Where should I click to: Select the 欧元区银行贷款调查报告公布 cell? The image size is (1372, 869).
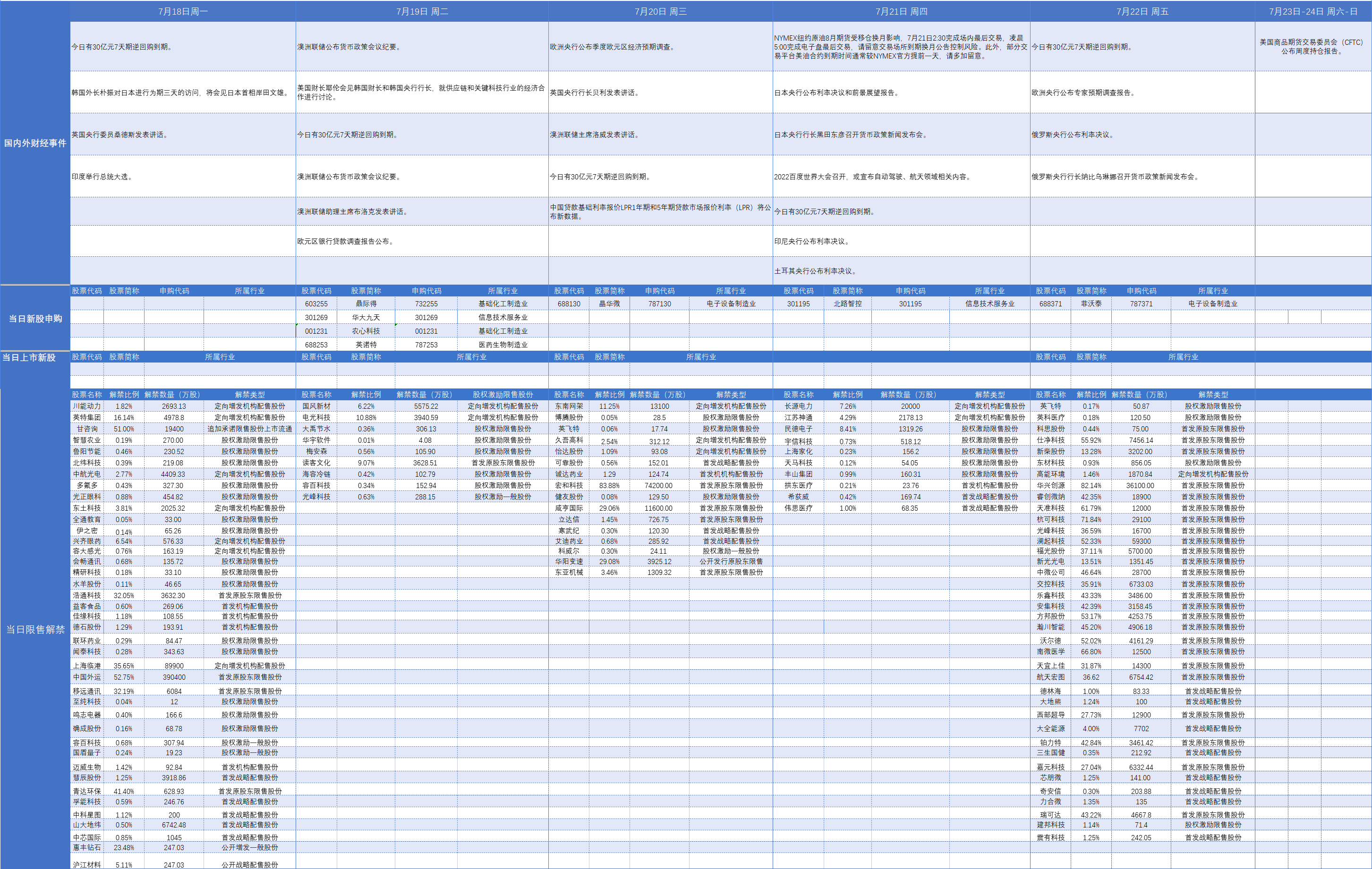[422, 241]
